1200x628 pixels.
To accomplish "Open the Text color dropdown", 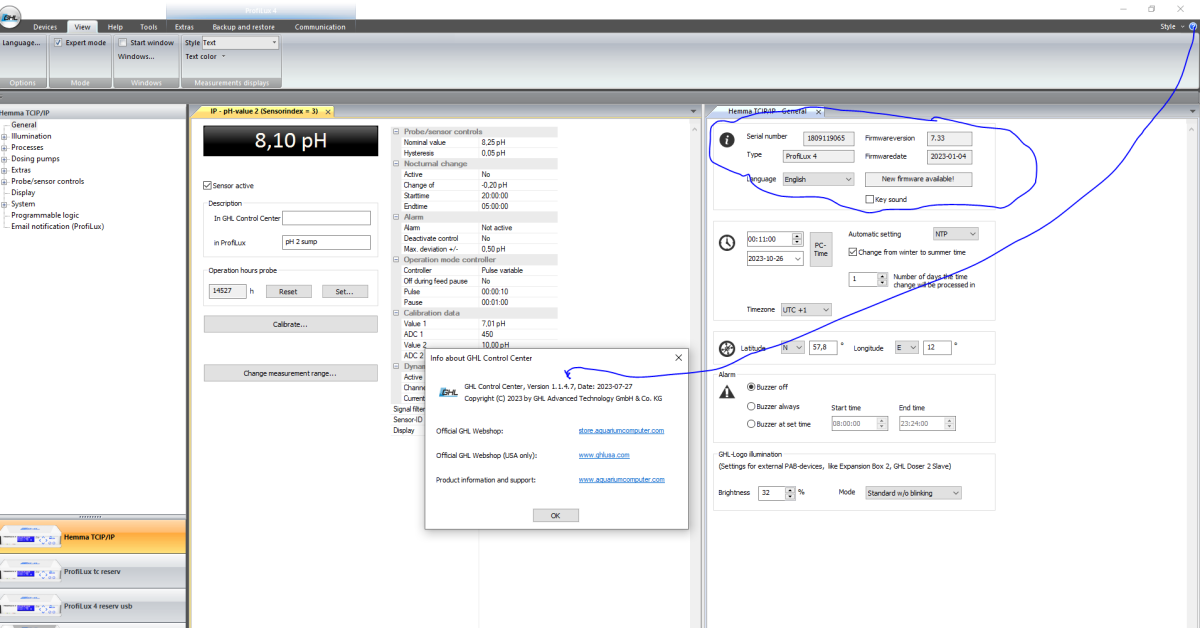I will [205, 56].
